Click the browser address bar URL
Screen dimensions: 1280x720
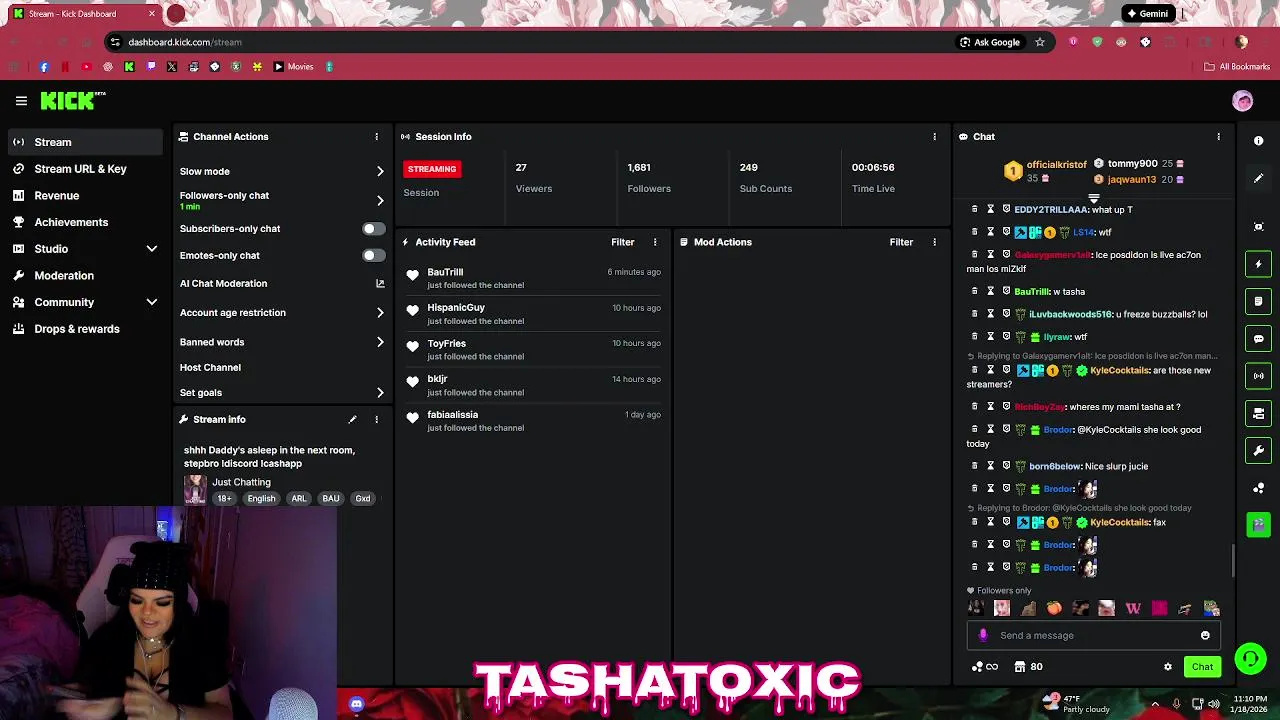coord(185,42)
